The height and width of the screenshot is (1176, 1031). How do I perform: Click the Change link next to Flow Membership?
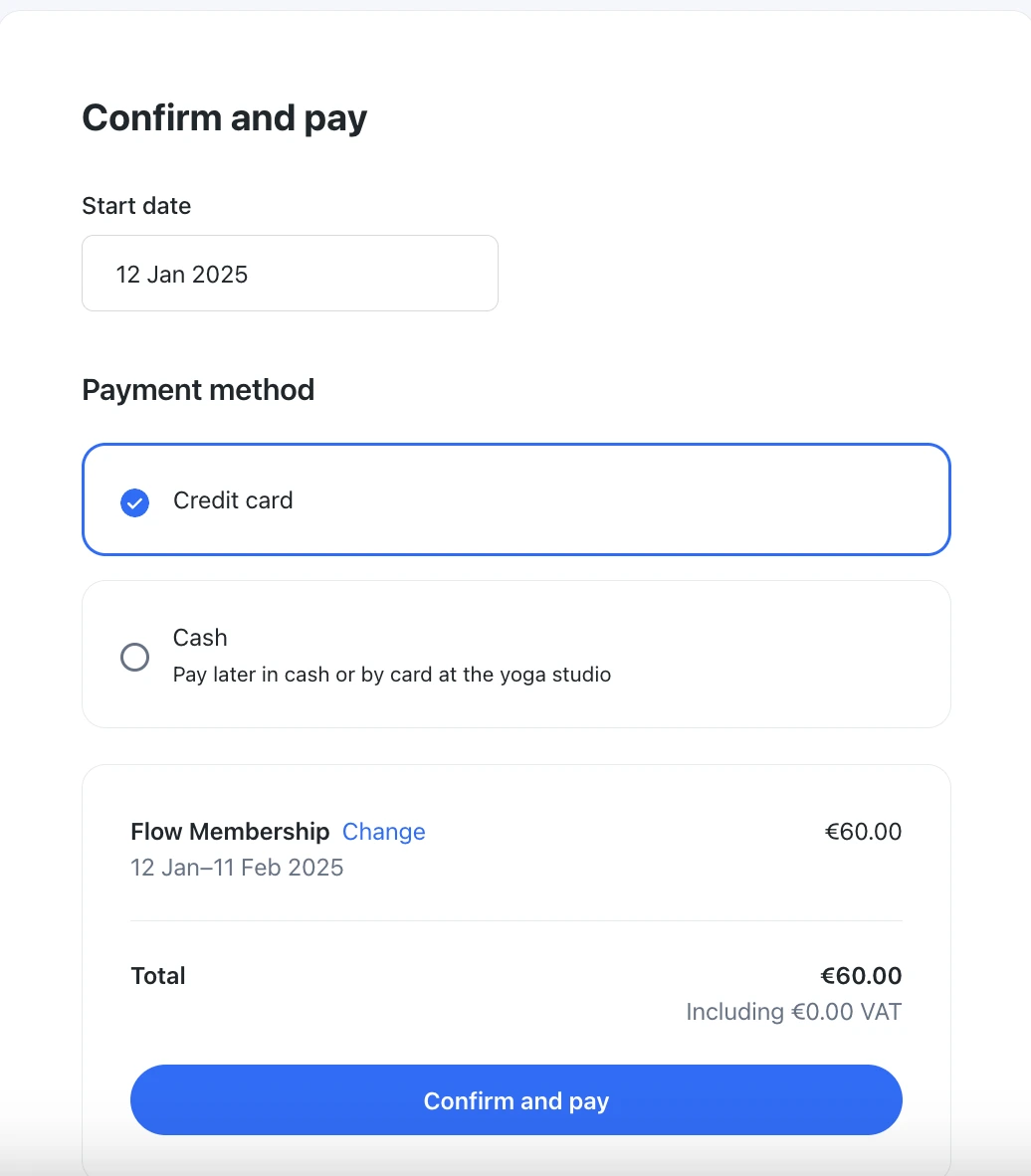coord(383,832)
